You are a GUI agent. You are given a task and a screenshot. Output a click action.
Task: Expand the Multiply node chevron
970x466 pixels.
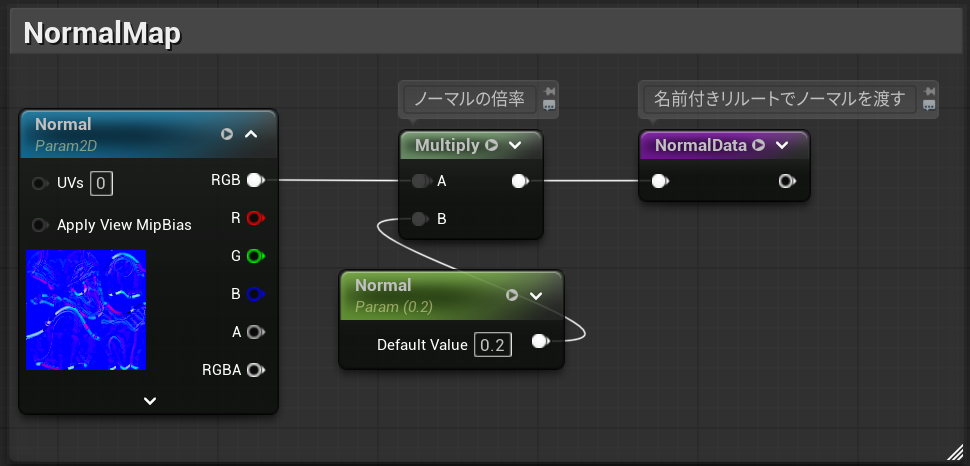pyautogui.click(x=515, y=145)
